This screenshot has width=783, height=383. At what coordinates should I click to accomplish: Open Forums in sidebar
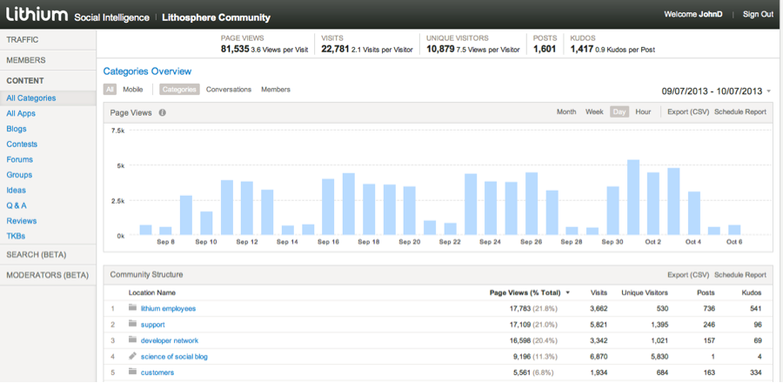tap(19, 160)
